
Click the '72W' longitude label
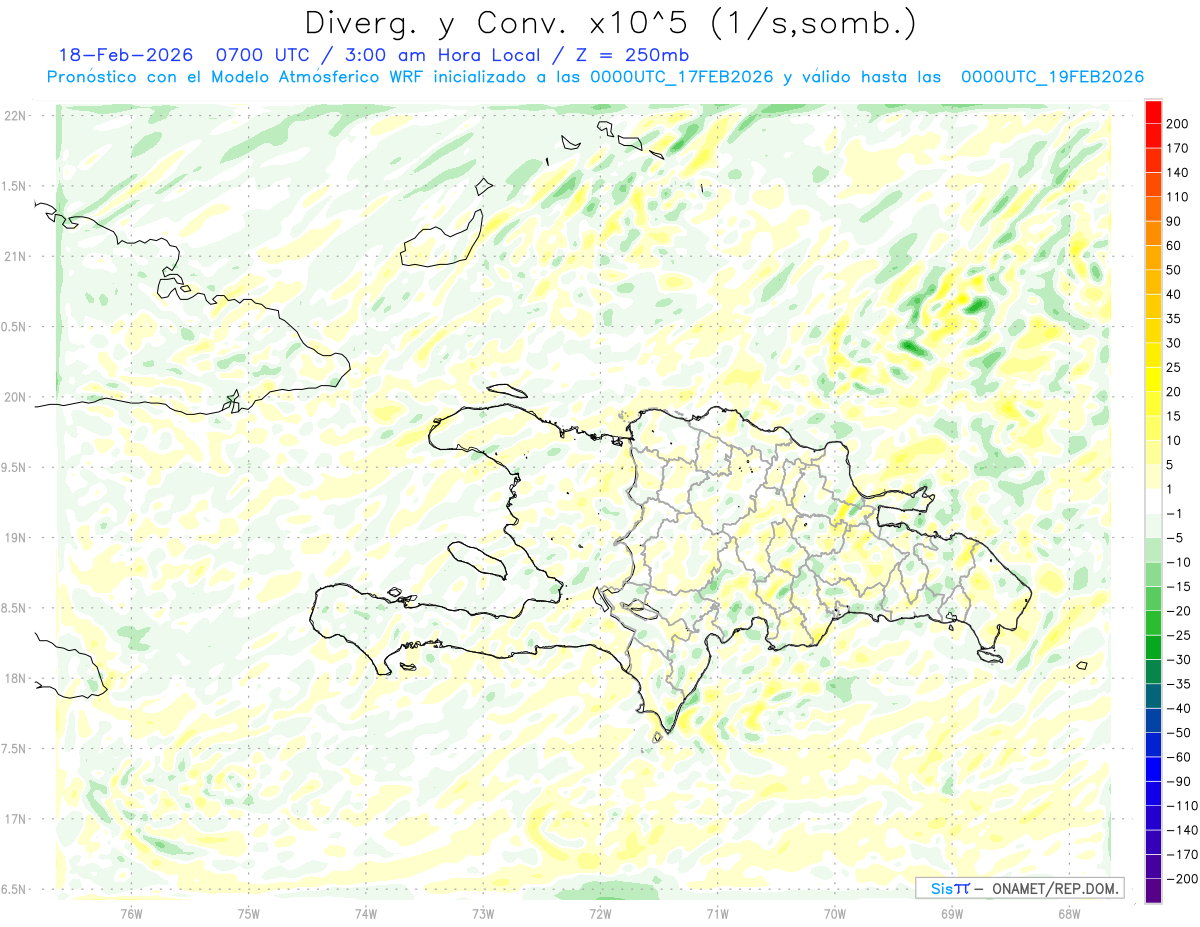[x=600, y=913]
